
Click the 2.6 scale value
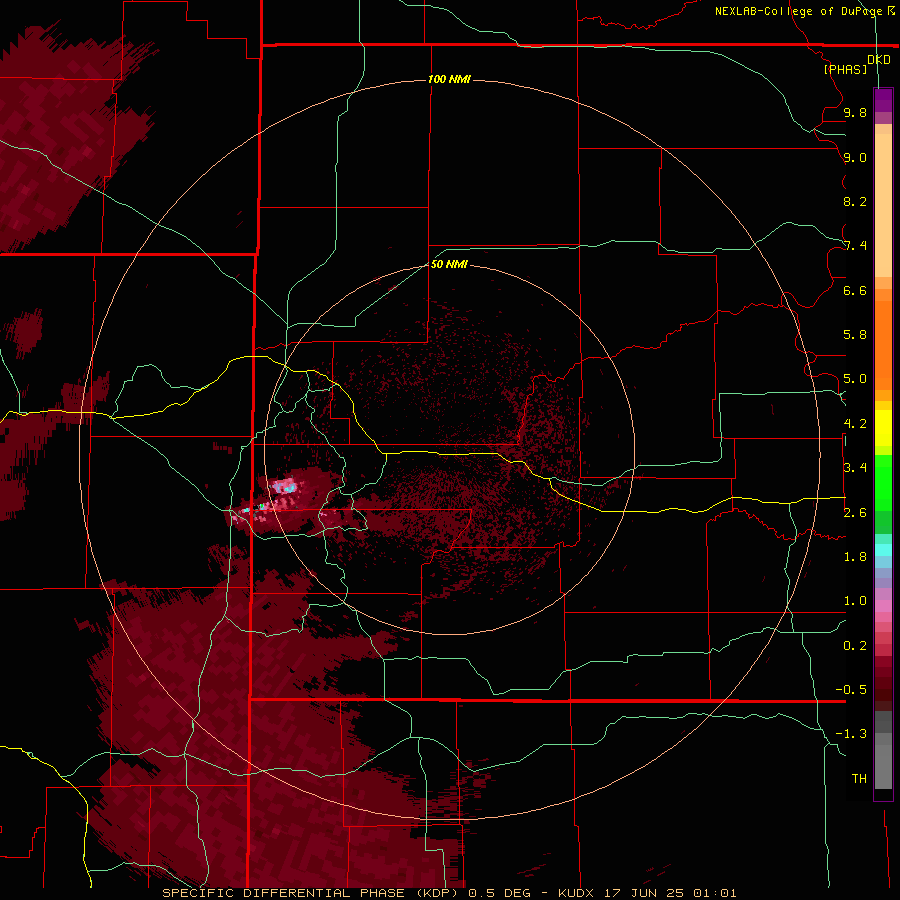click(x=855, y=513)
